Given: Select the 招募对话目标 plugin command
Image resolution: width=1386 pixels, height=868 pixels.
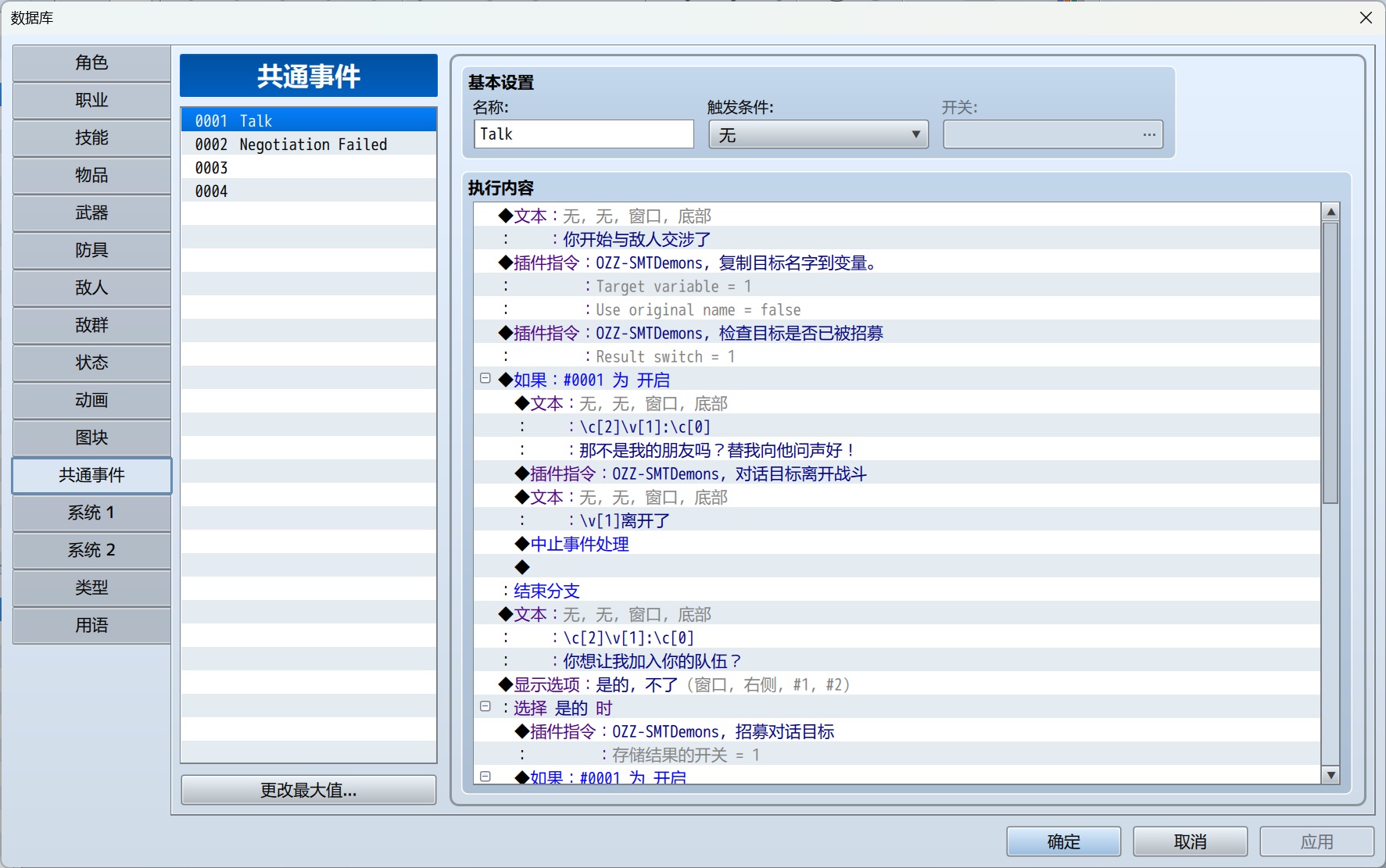Looking at the screenshot, I should pos(897,731).
